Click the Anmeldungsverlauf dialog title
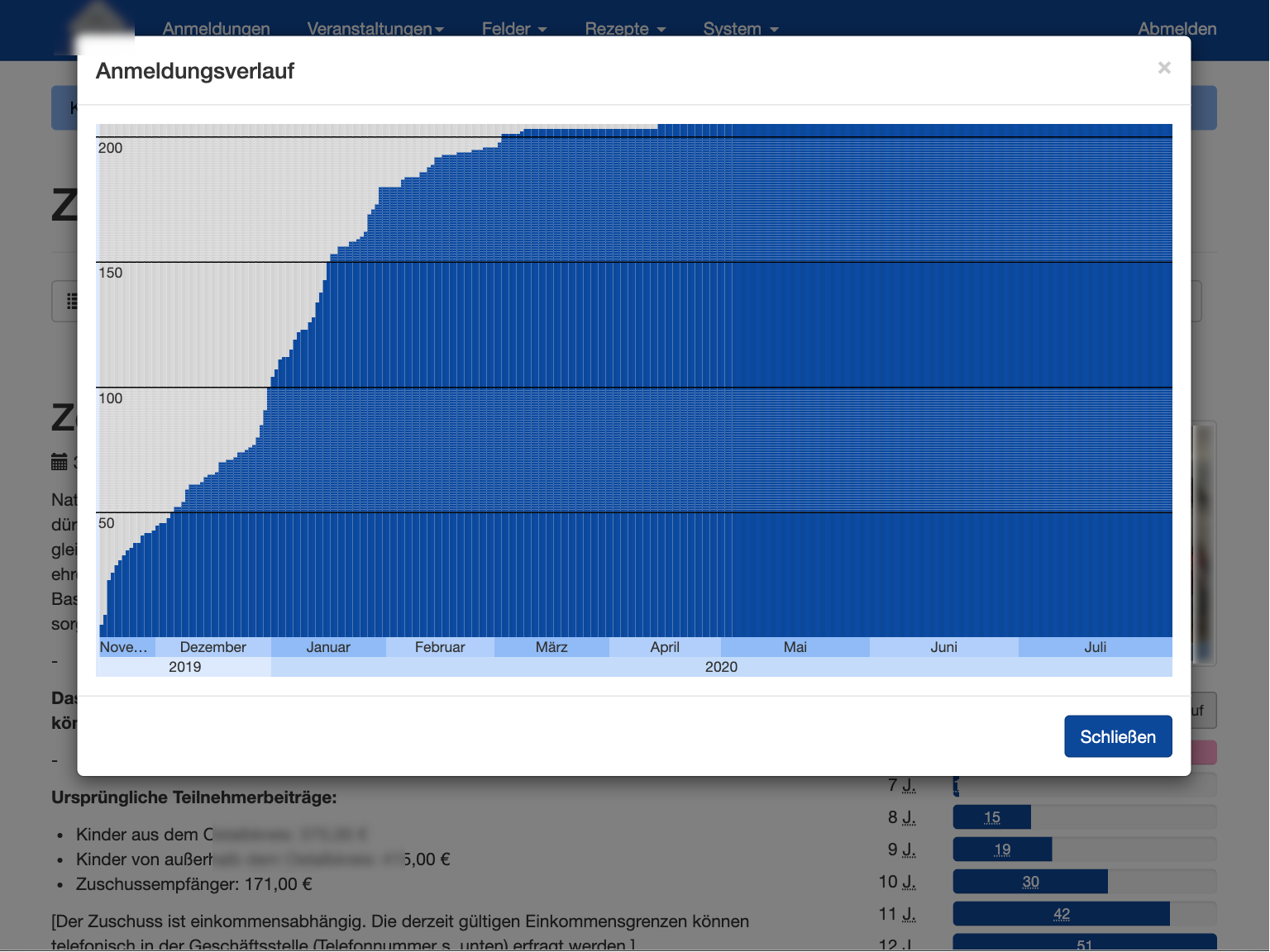Screen dimensions: 1270x952 (195, 71)
